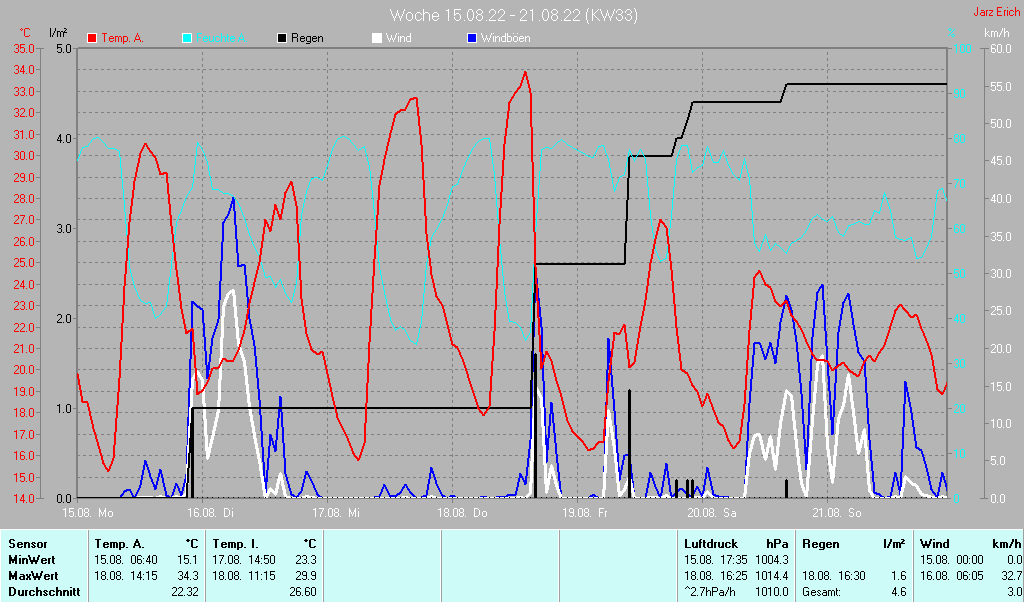Click the 'Regen' column header in the table
Viewport: 1024px width, 602px height.
click(820, 544)
